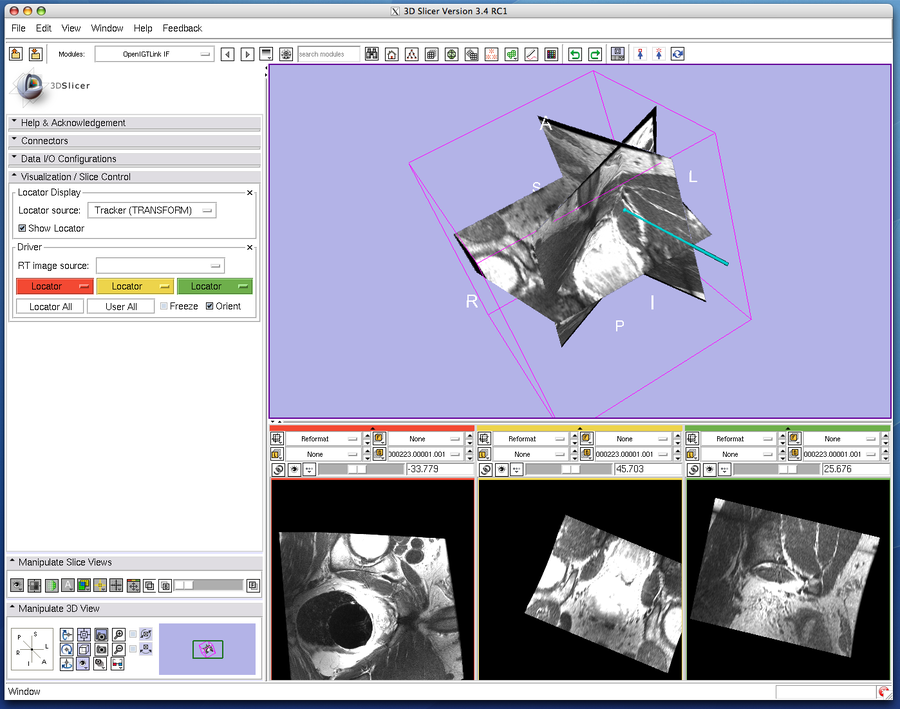900x709 pixels.
Task: Click inside the search modules field
Action: point(328,55)
